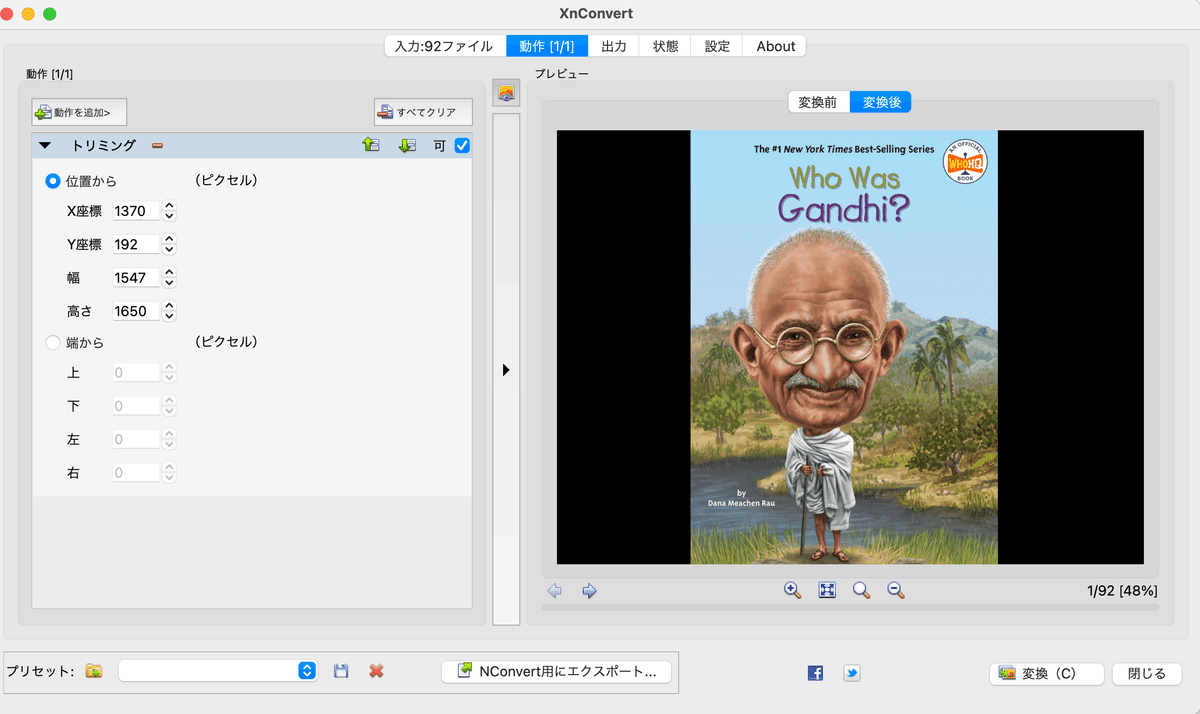Start conversion with the 変換 (C) button
The height and width of the screenshot is (714, 1200).
(x=1047, y=674)
